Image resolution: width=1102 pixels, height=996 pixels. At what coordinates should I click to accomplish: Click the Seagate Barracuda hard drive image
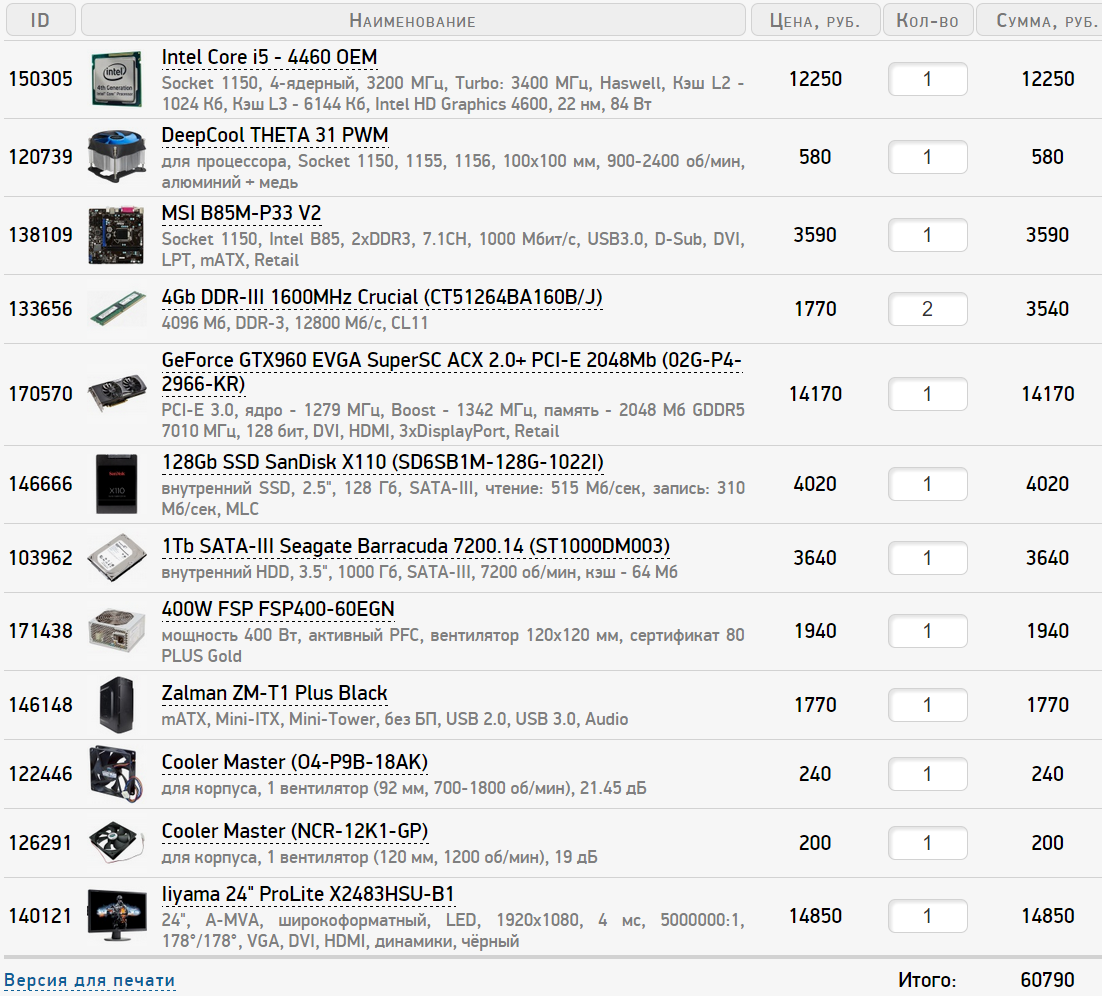click(x=117, y=557)
